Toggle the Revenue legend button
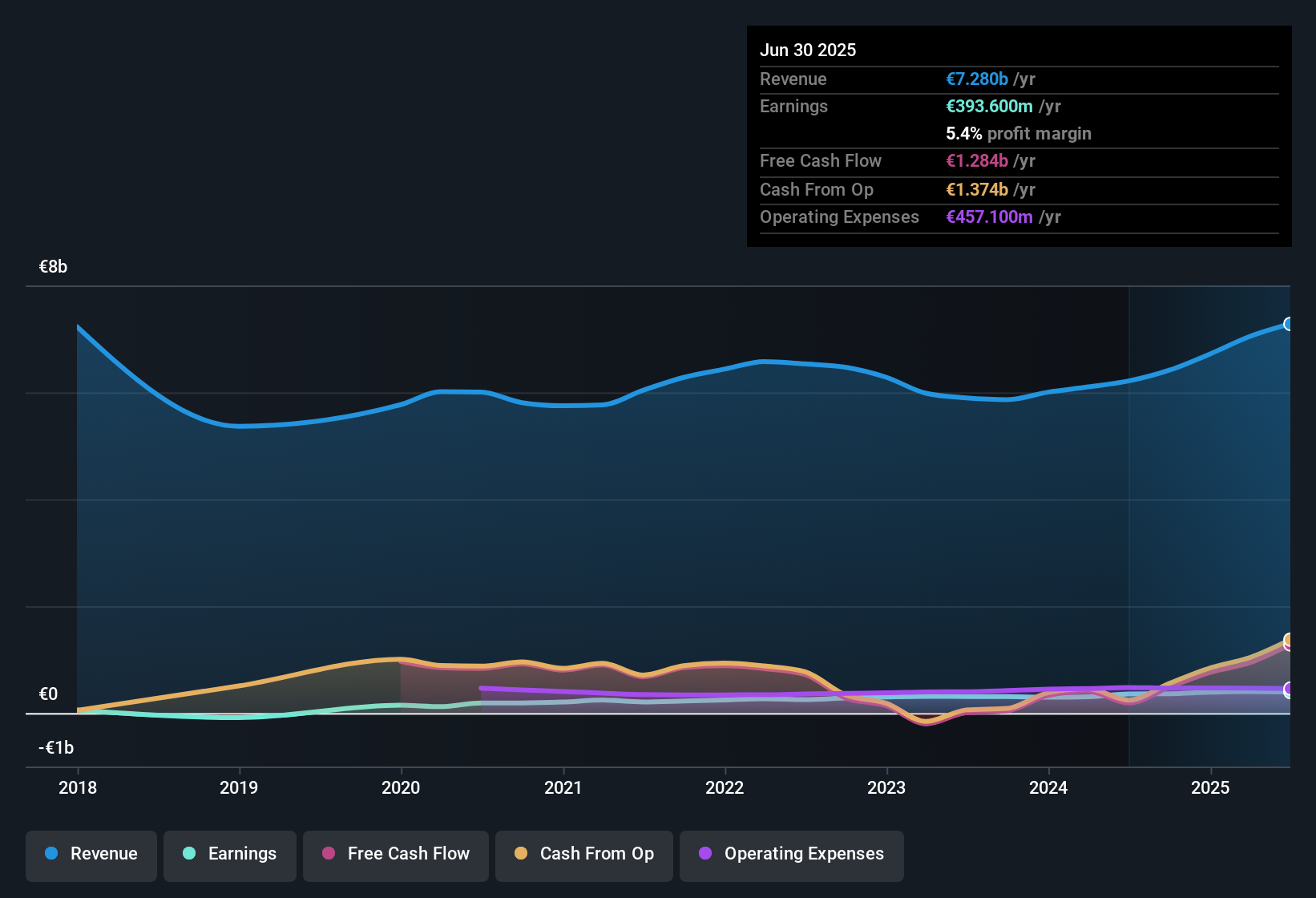Screen dimensions: 1316x898 click(x=91, y=854)
